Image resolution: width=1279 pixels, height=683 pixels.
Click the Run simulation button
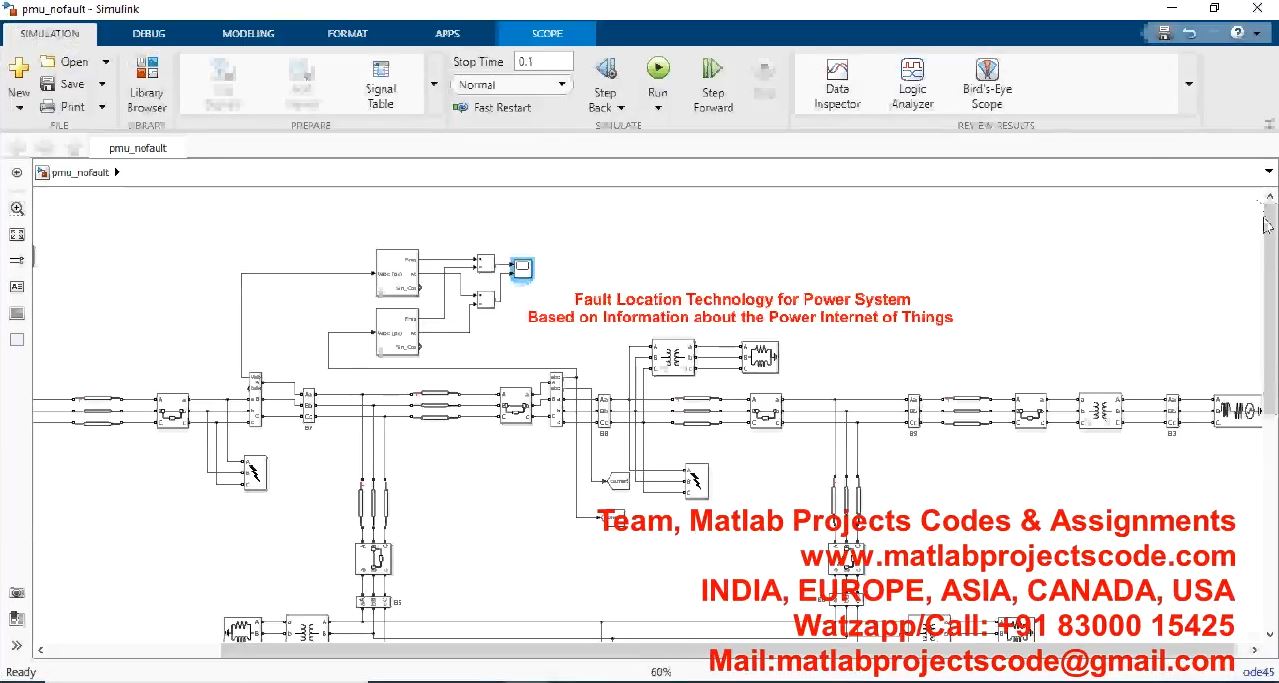point(657,69)
